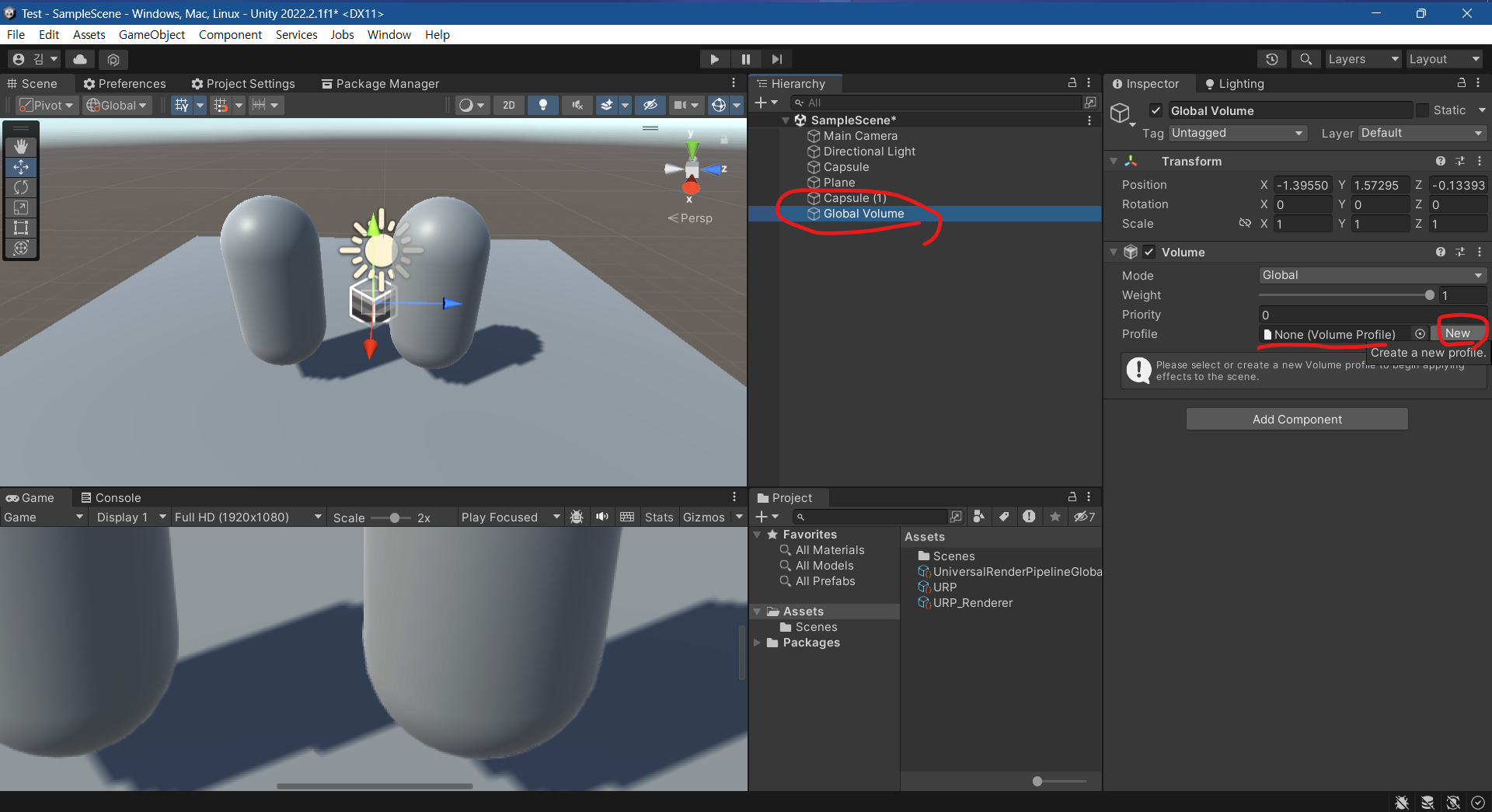Open Volume Profile object picker
Image resolution: width=1492 pixels, height=812 pixels.
tap(1420, 334)
